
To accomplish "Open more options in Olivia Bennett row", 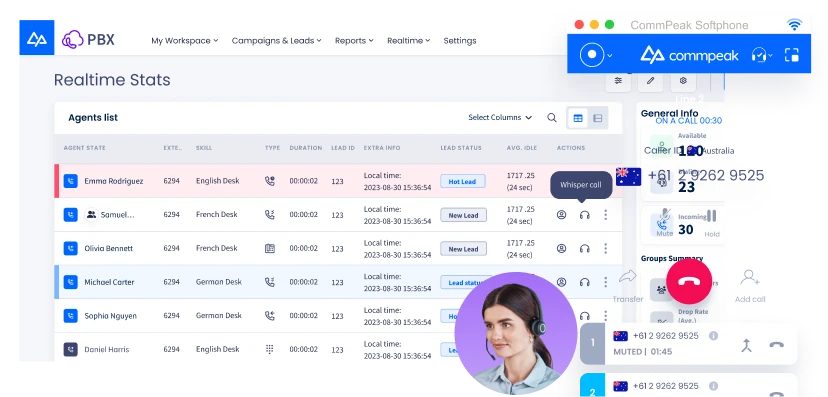I will click(606, 248).
